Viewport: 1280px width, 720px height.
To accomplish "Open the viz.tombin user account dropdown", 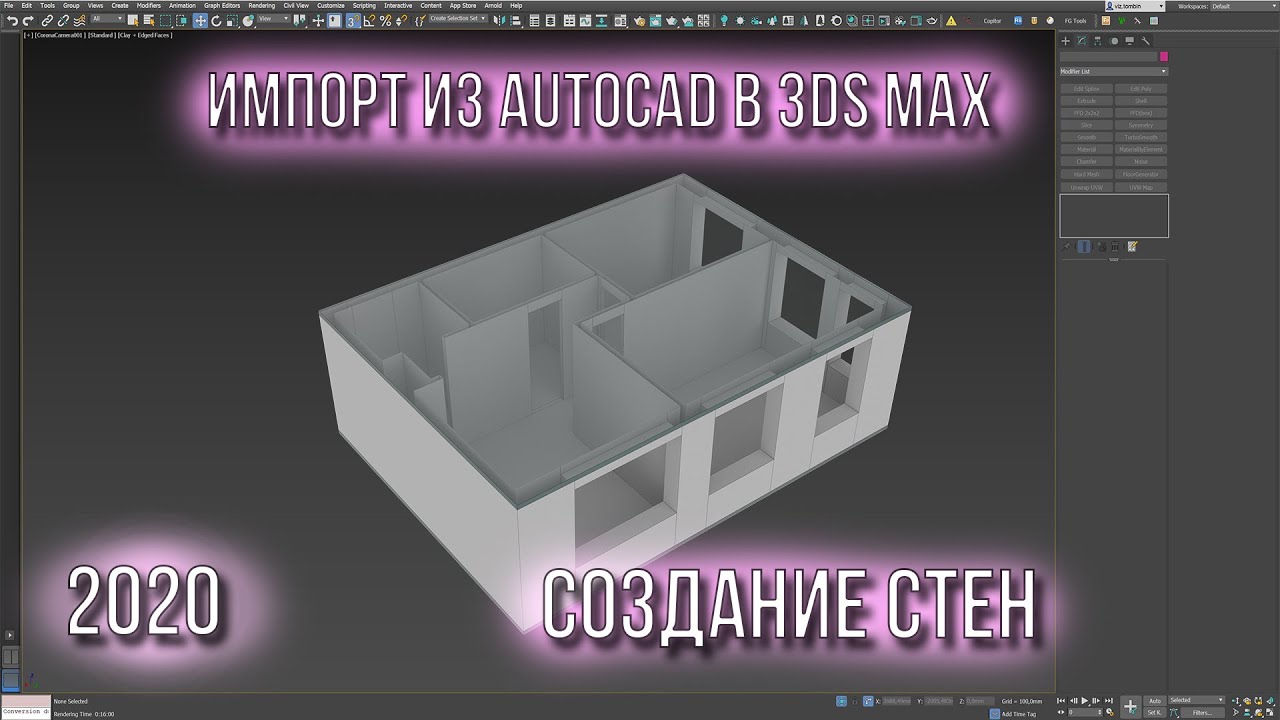I will 1134,6.
